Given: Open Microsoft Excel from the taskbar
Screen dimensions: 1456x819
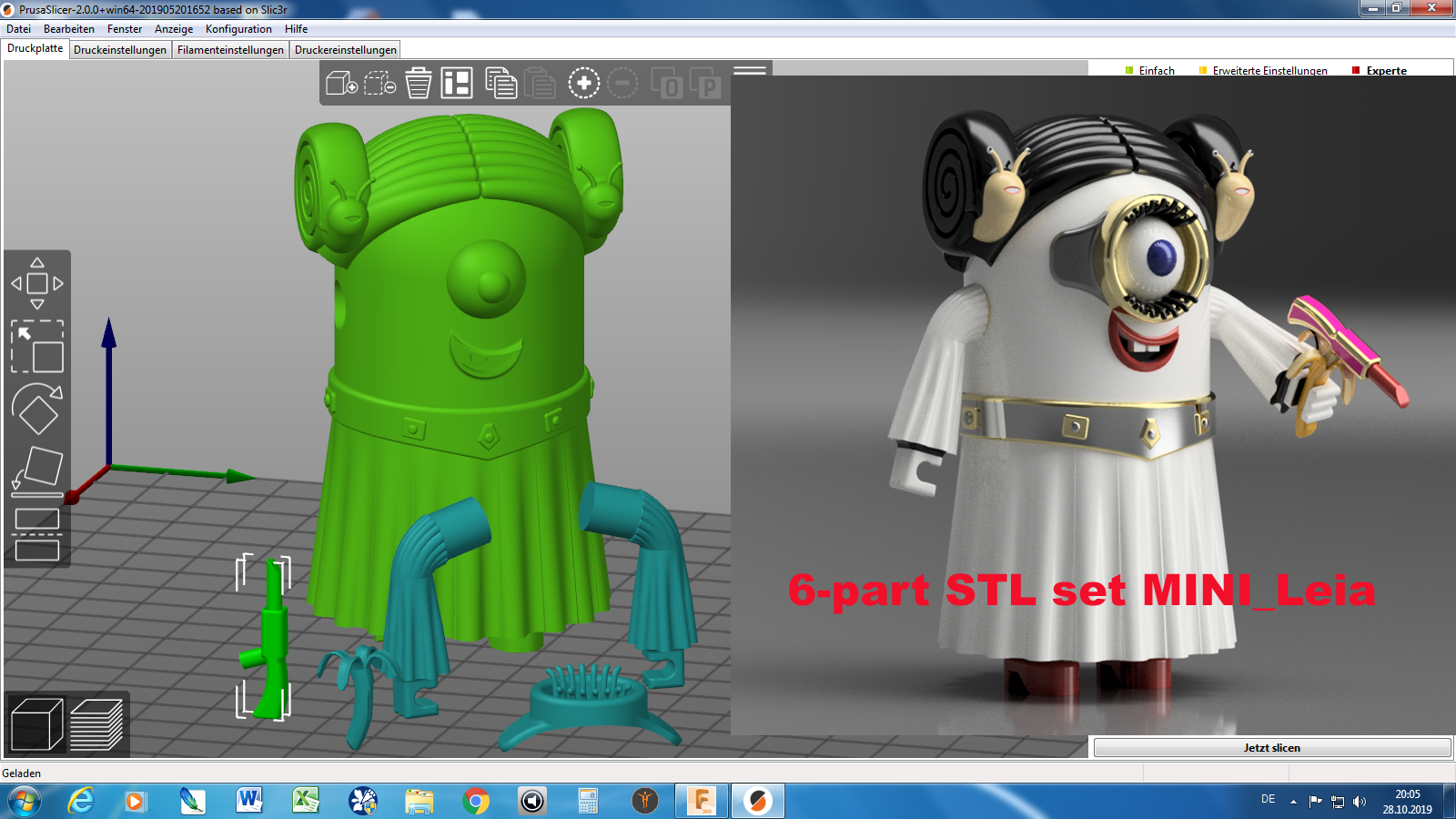Looking at the screenshot, I should (306, 801).
